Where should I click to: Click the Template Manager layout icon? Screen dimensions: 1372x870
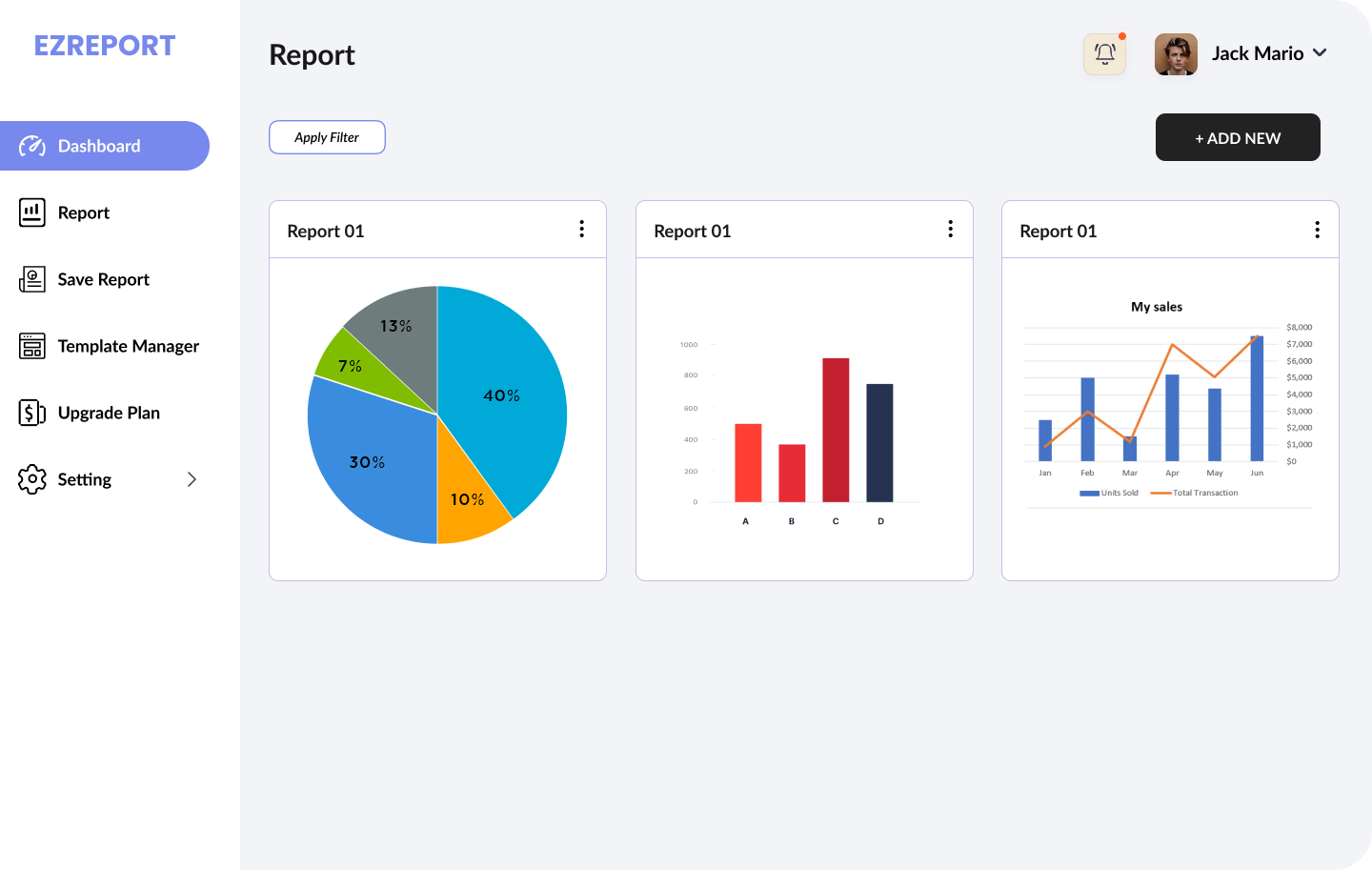coord(32,346)
